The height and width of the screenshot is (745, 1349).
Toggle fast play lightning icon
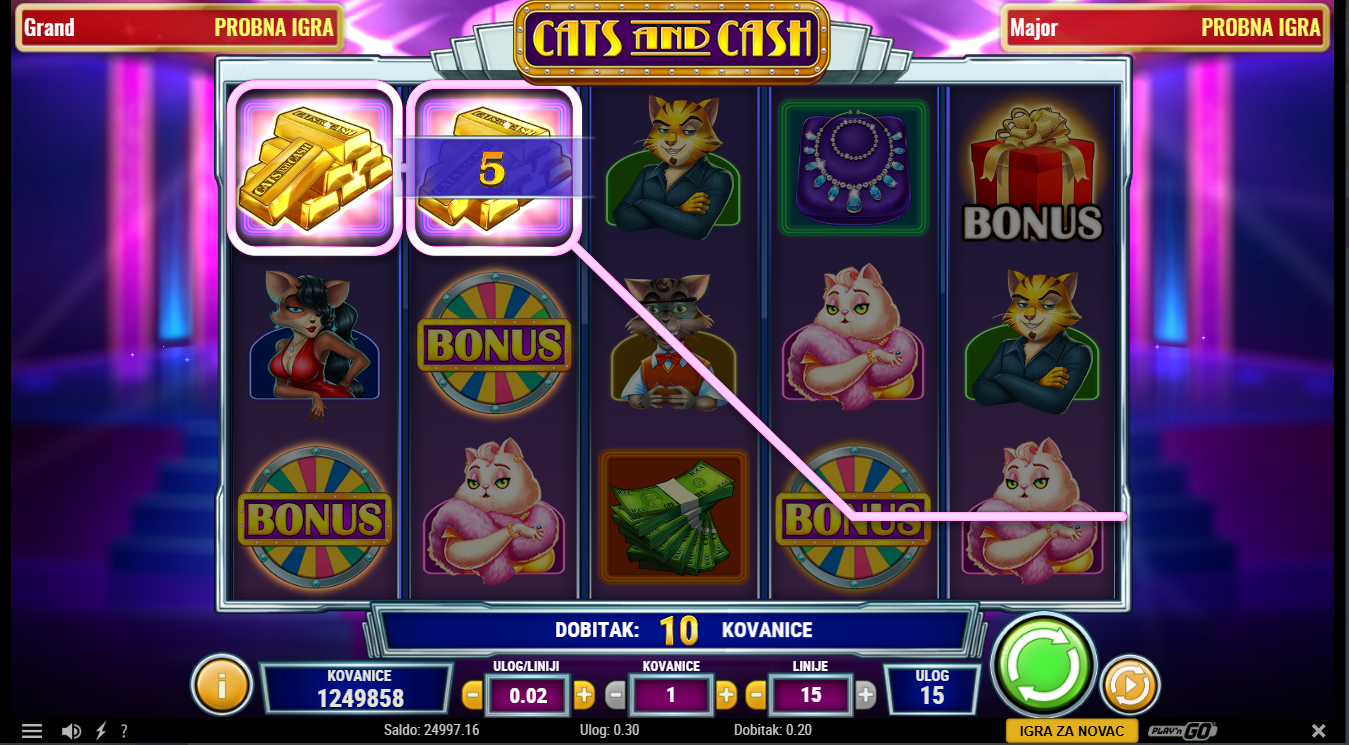pyautogui.click(x=100, y=731)
